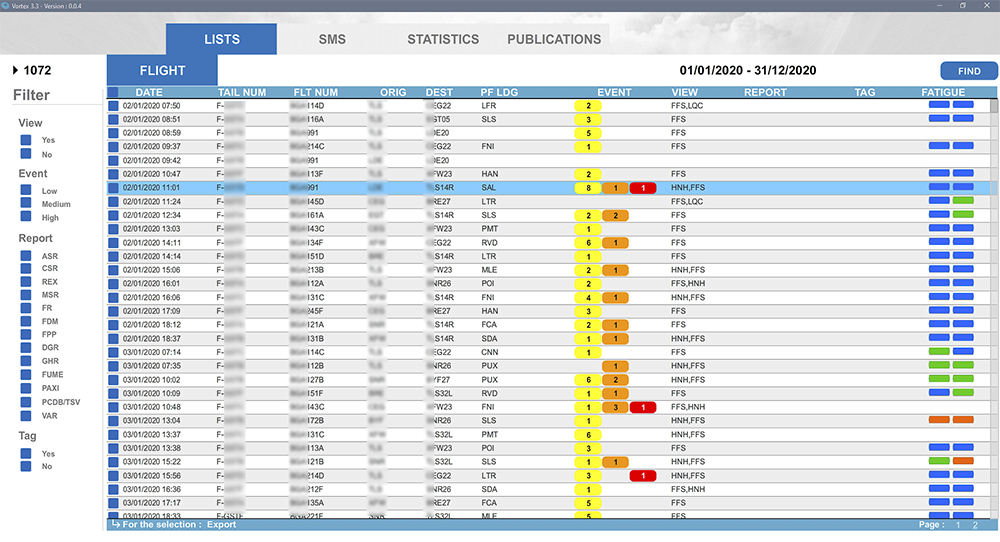Click the yellow event badge showing 8

point(588,188)
